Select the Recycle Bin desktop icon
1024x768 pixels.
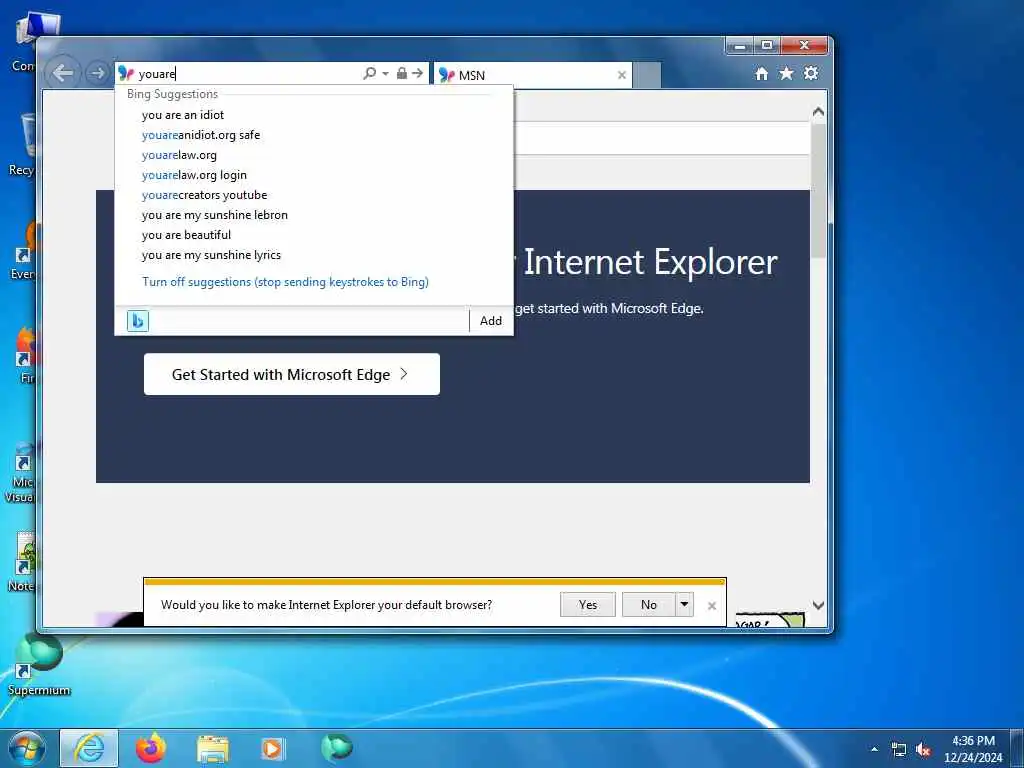22,145
